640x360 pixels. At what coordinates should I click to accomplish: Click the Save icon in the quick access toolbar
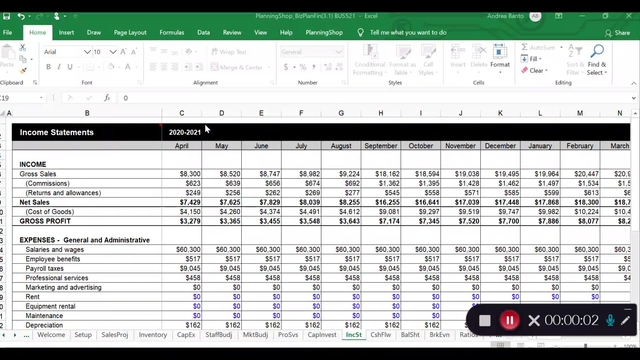[x=7, y=16]
